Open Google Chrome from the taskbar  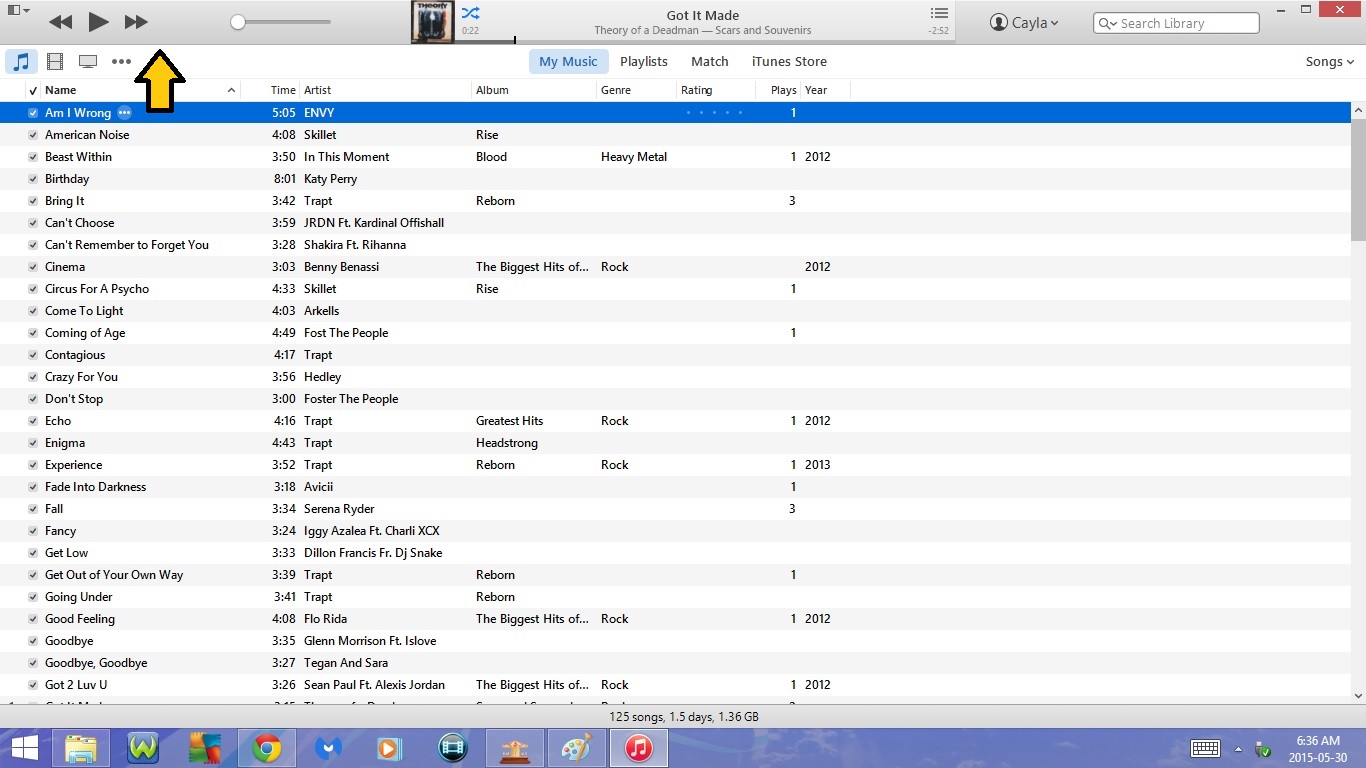pos(266,748)
